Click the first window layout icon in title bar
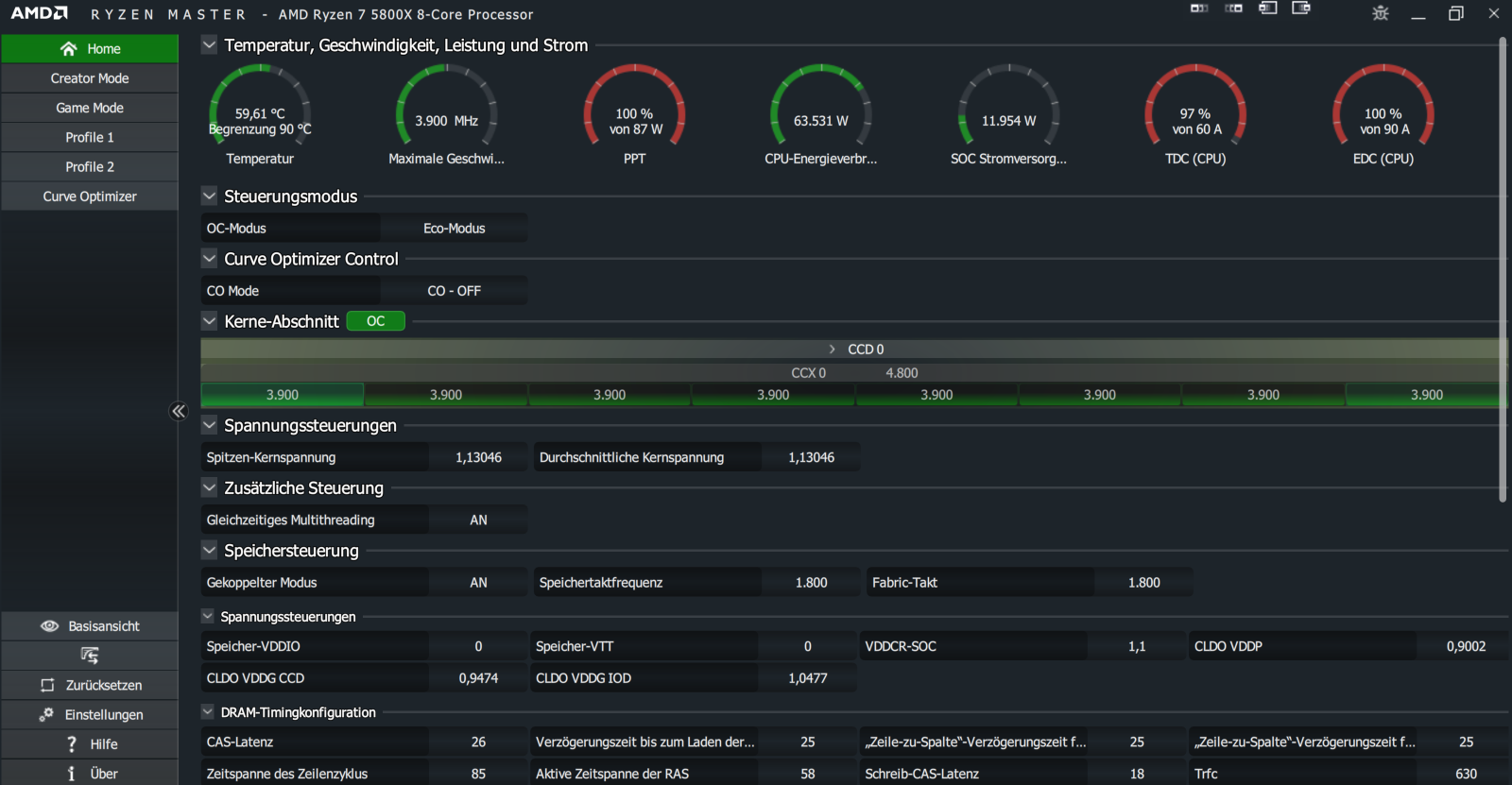The height and width of the screenshot is (785, 1512). tap(1199, 9)
